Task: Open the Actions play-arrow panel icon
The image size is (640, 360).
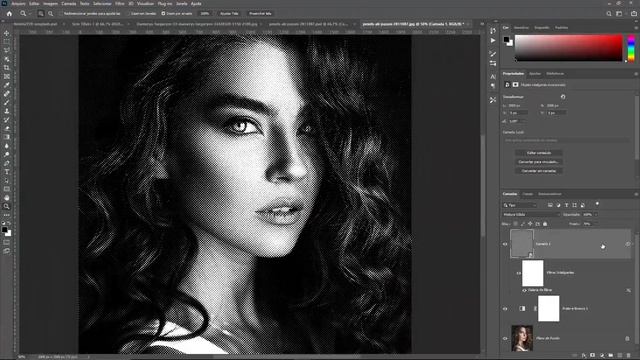Action: (x=493, y=41)
